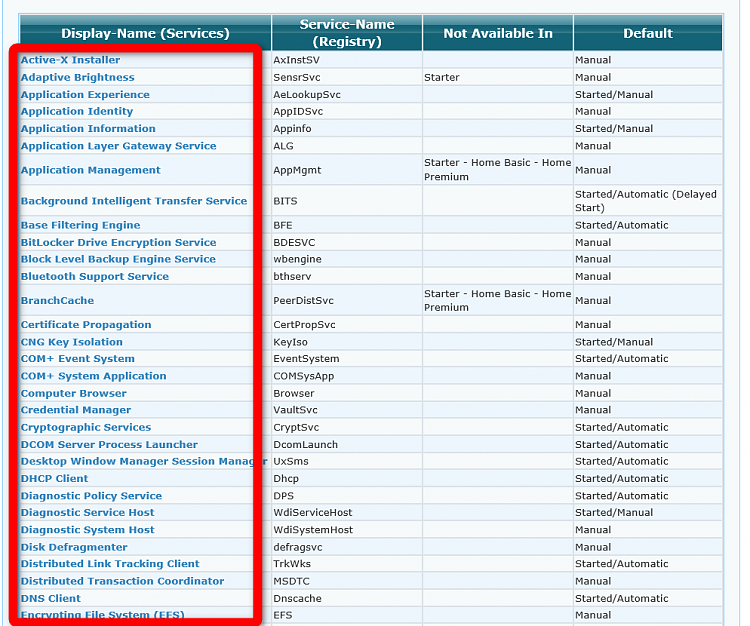Select the Bluetooth Support Service link
750x626 pixels.
(x=95, y=276)
